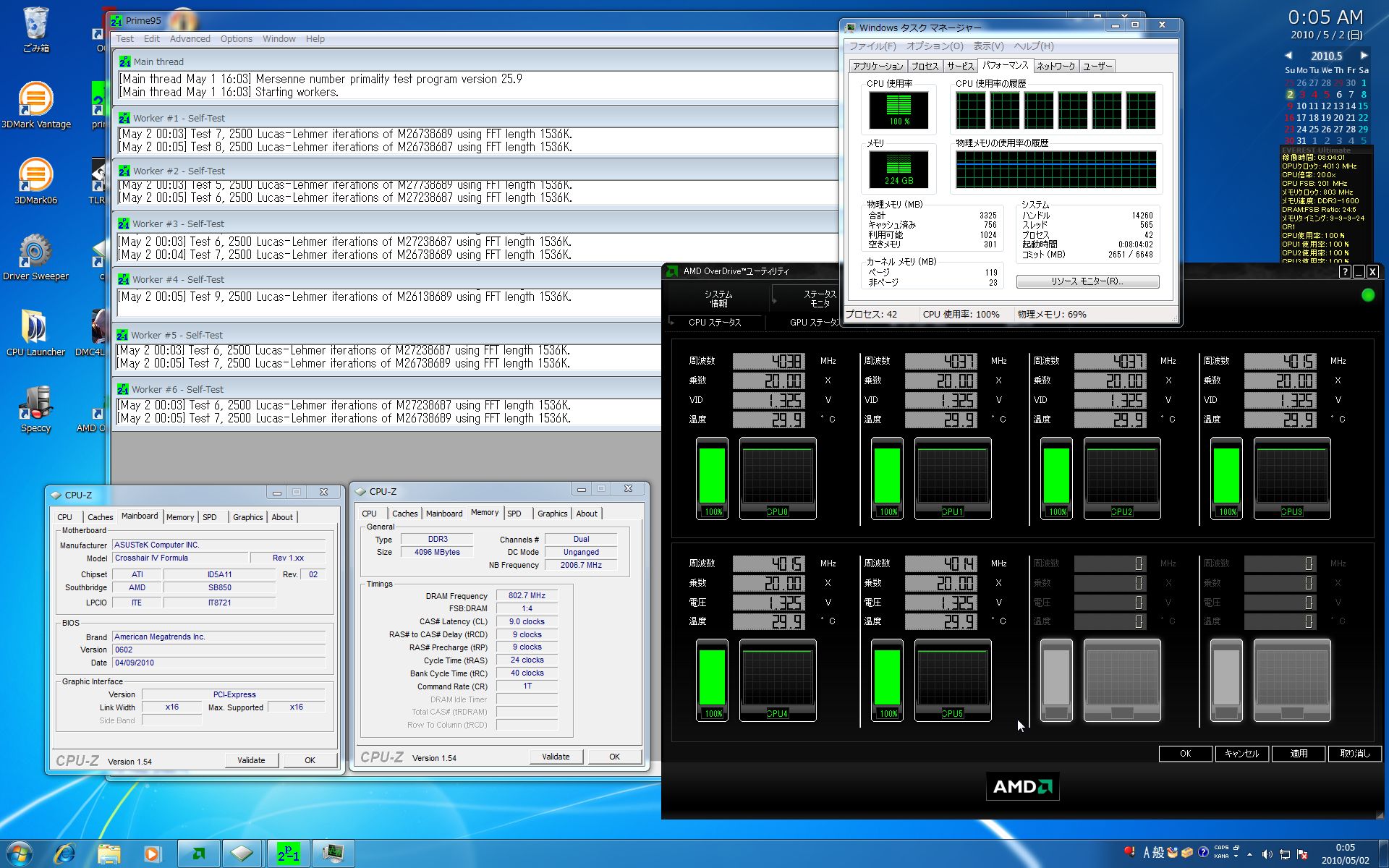Open the Advanced menu in Prime95
This screenshot has width=1389, height=868.
coord(190,39)
